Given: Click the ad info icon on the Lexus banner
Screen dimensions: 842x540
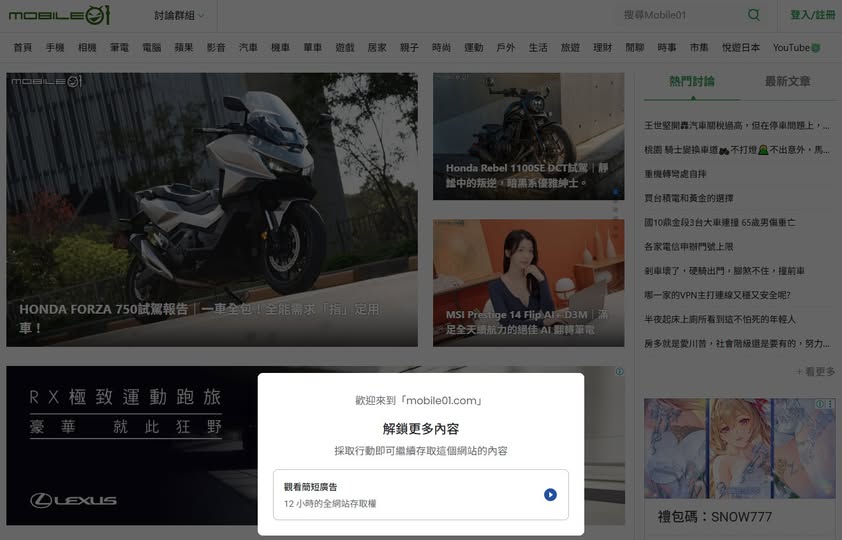Looking at the screenshot, I should tap(619, 372).
